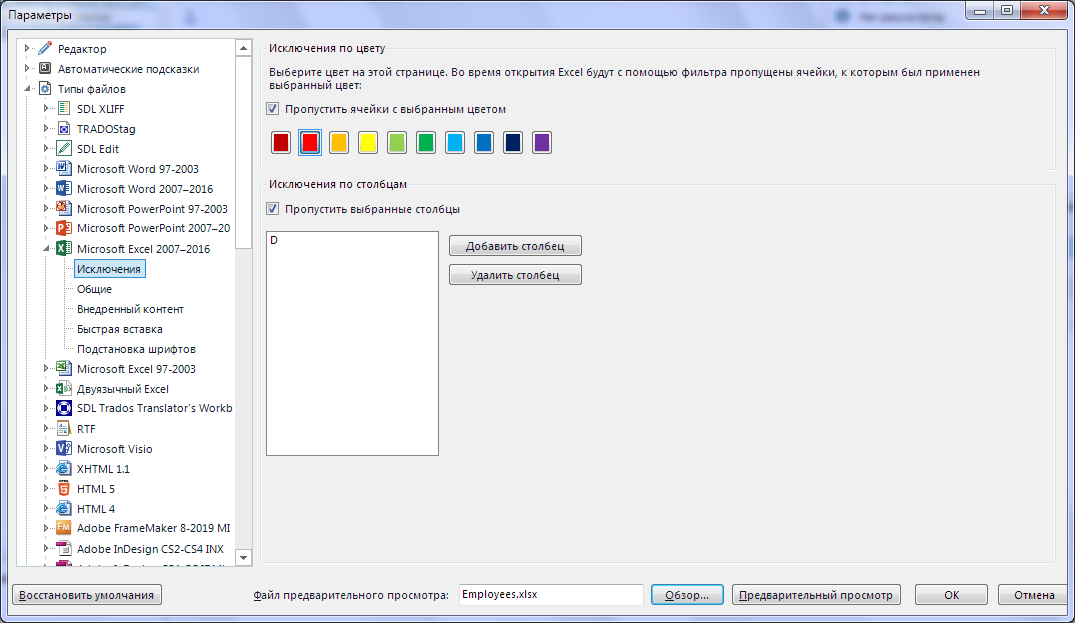Viewport: 1075px width, 623px height.
Task: Select the HTML 5 icon in tree
Action: [64, 489]
